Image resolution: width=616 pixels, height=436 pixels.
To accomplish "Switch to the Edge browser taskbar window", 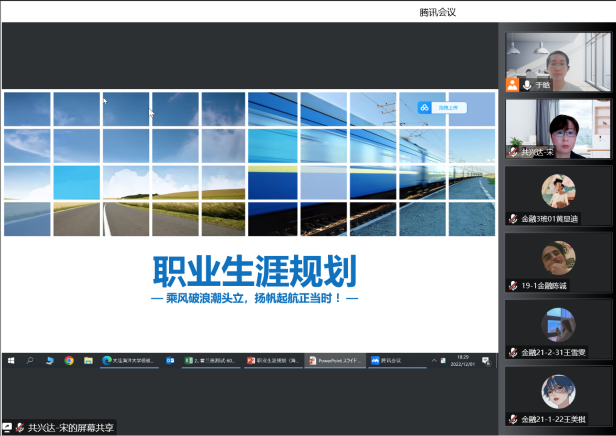I will pos(128,360).
